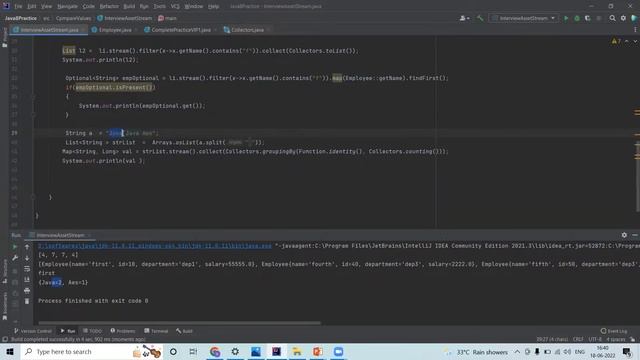Expand the InterviewAsstStream run configuration dropdown
The image size is (640, 360).
pyautogui.click(x=524, y=18)
